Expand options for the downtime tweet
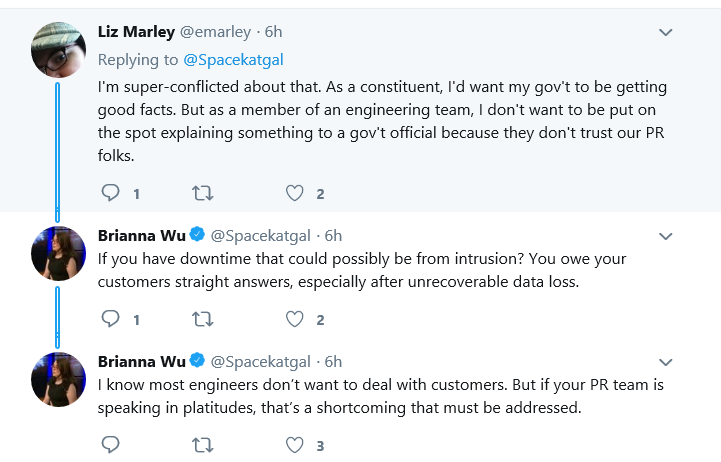Viewport: 721px width, 462px height. pos(665,236)
